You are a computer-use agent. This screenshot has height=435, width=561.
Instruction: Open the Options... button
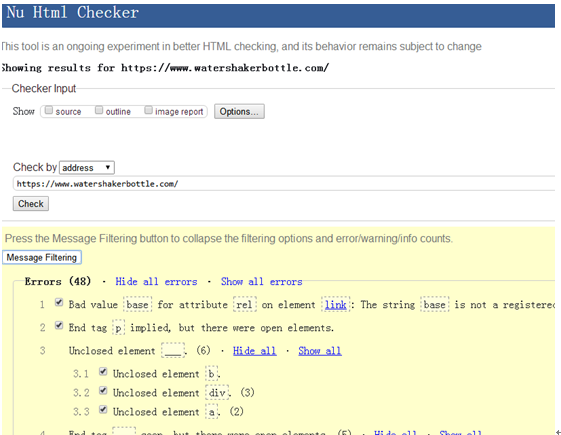[239, 111]
